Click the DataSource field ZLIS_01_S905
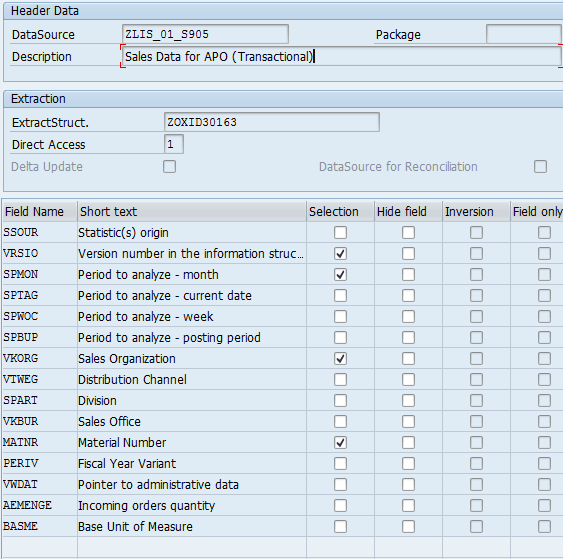 point(205,34)
